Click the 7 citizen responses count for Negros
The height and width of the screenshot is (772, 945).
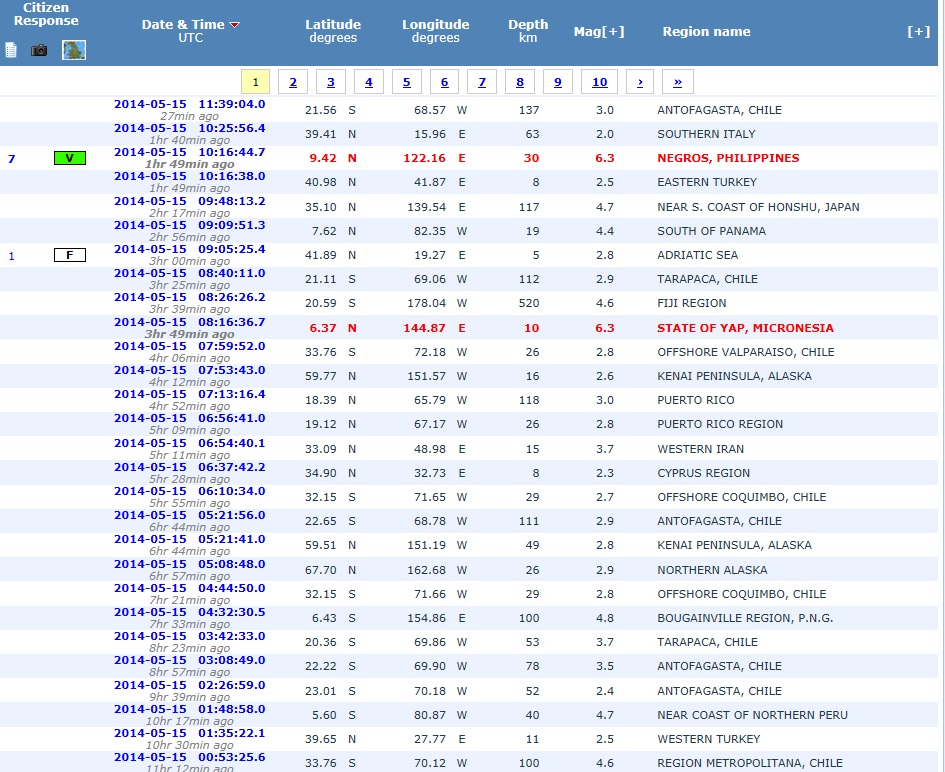pyautogui.click(x=11, y=159)
